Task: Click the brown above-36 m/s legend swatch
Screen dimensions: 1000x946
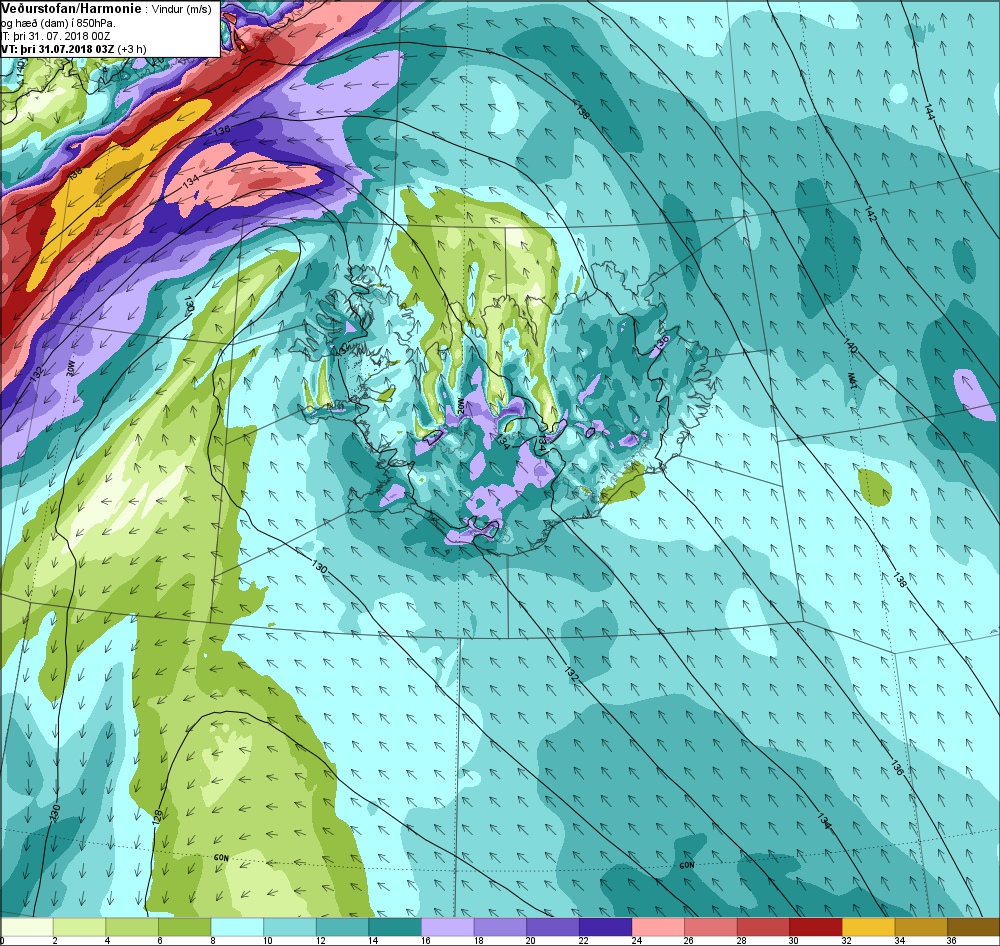Action: [x=973, y=926]
